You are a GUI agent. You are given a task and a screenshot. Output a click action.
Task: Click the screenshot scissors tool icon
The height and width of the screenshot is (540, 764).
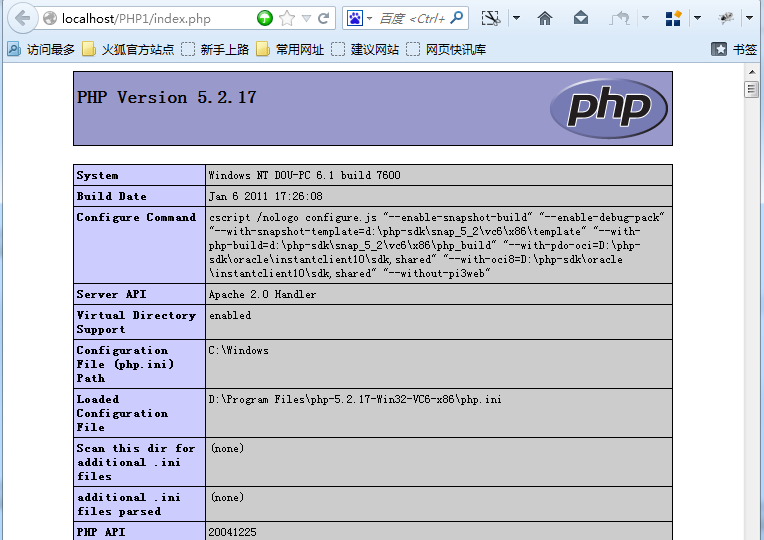[491, 19]
